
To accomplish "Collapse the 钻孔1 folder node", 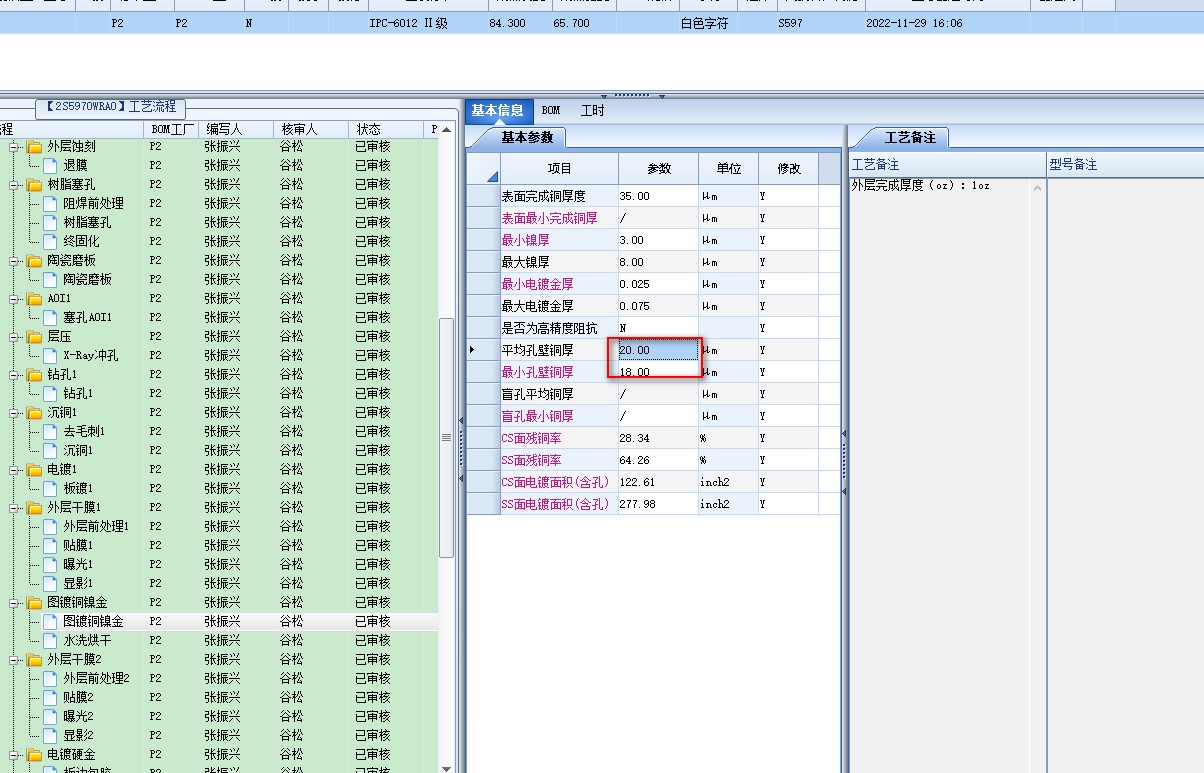I will click(15, 375).
